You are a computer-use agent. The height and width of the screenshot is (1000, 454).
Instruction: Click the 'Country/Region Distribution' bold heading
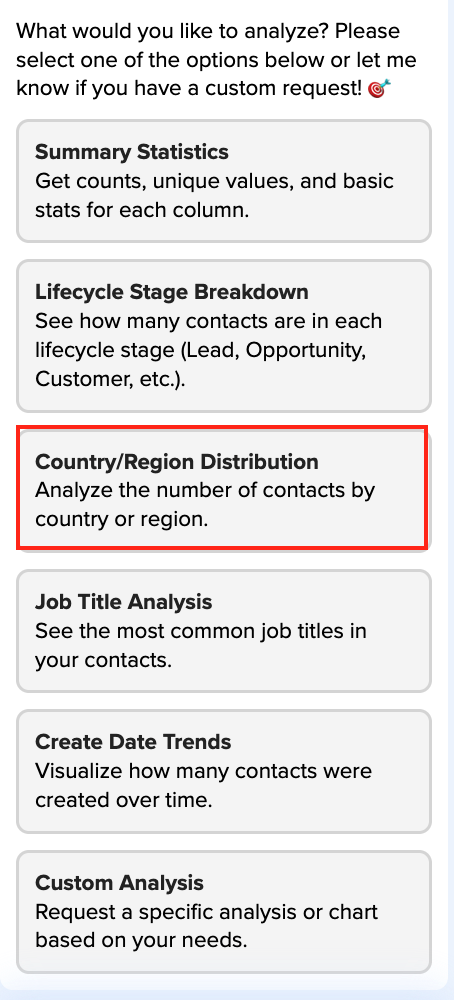pos(177,461)
